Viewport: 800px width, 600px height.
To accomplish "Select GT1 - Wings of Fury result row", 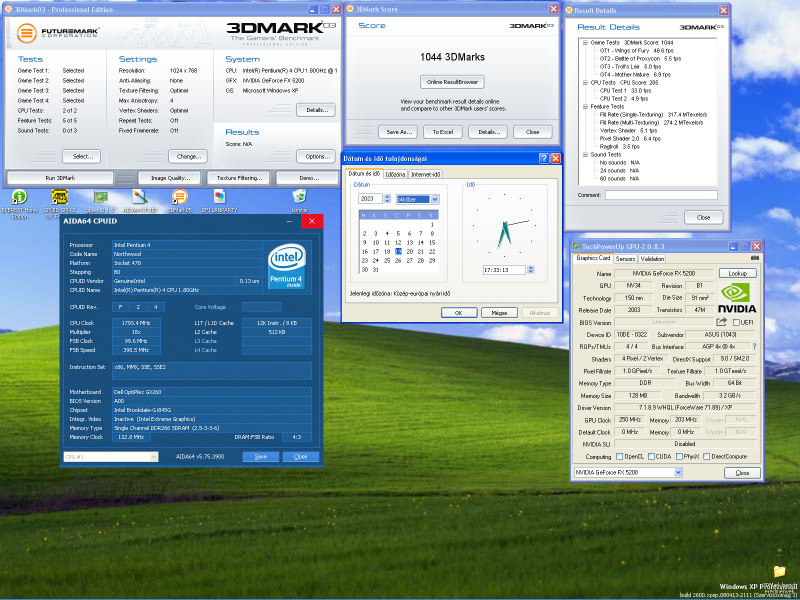I will (x=636, y=51).
